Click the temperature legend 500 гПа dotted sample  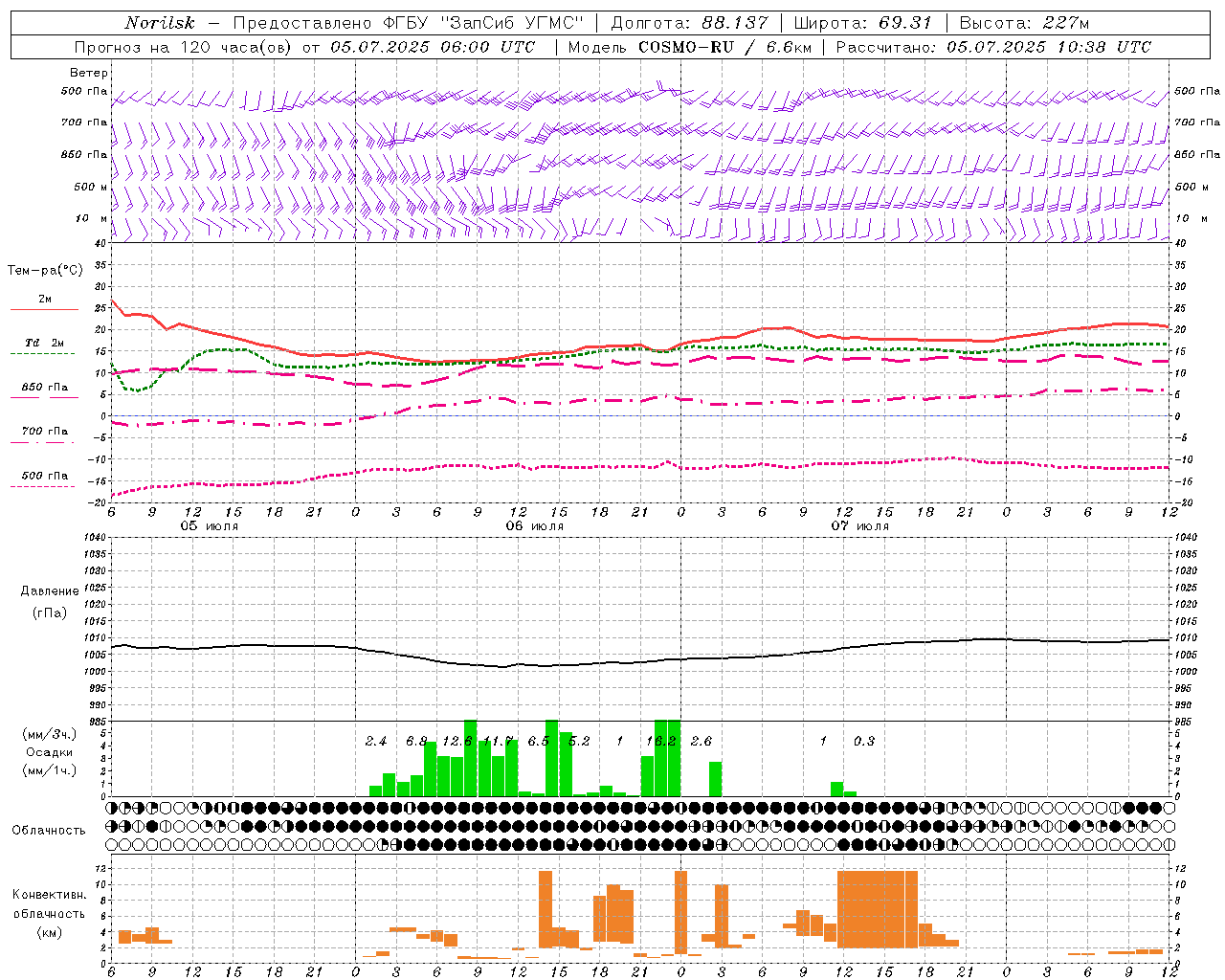pos(42,486)
